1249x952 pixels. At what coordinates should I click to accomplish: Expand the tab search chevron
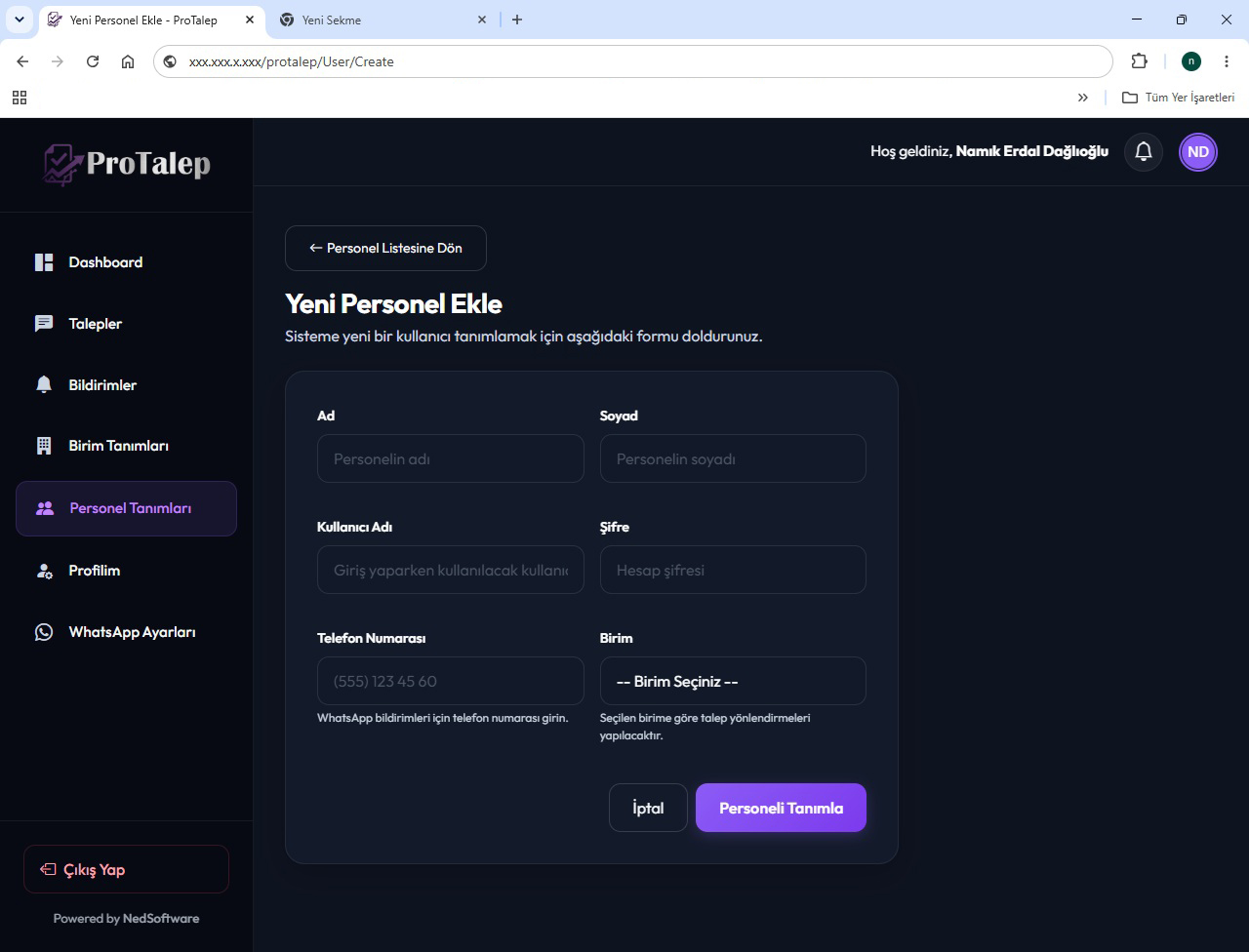[19, 20]
